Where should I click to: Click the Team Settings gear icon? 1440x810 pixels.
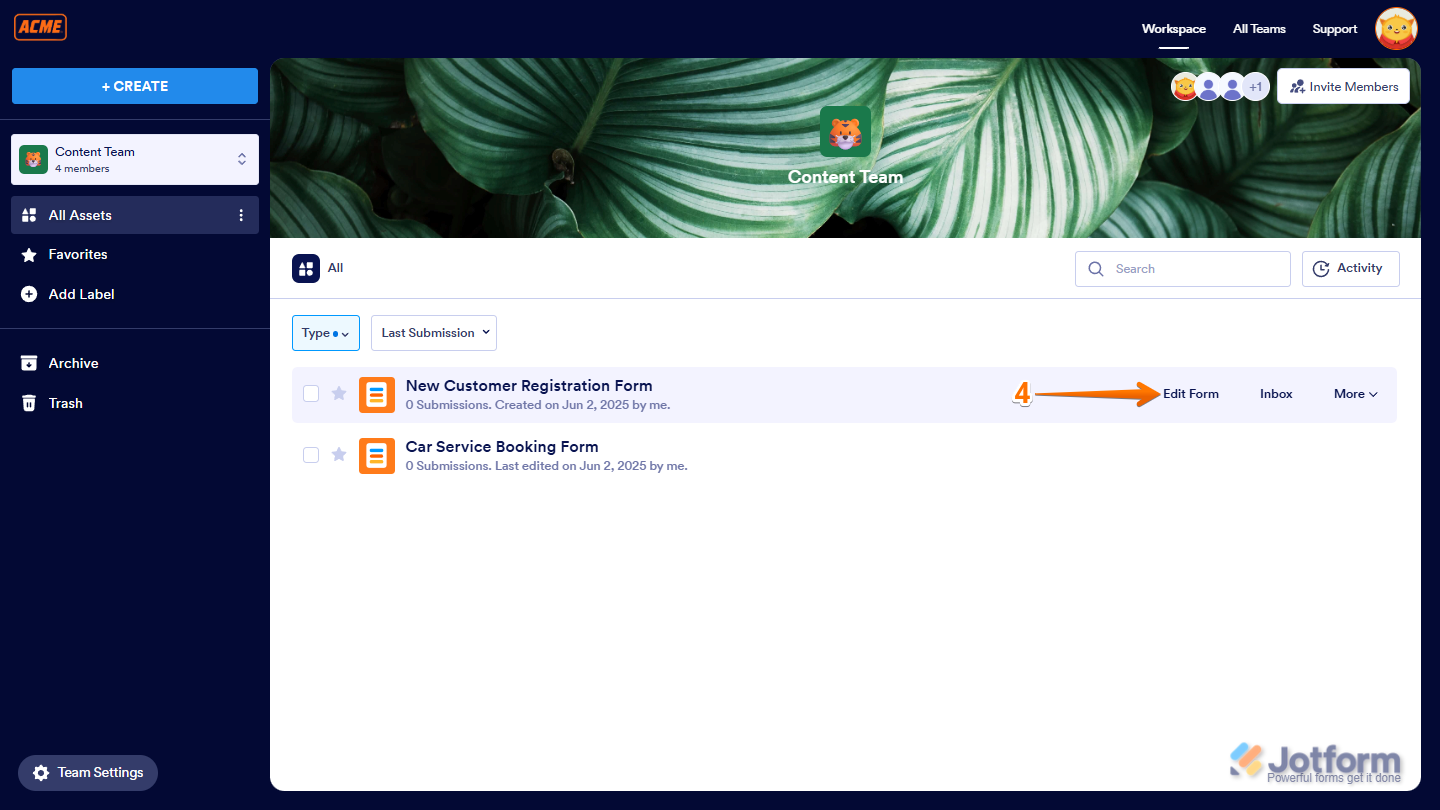[41, 772]
